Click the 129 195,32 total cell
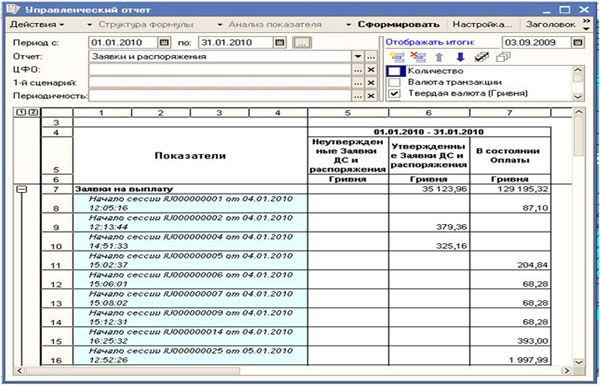Viewport: 600px width, 385px height. click(510, 189)
